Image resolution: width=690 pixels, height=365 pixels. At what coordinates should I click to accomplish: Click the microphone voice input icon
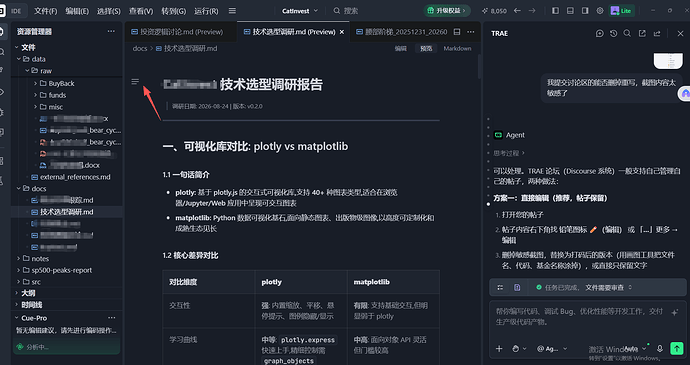tap(660, 349)
